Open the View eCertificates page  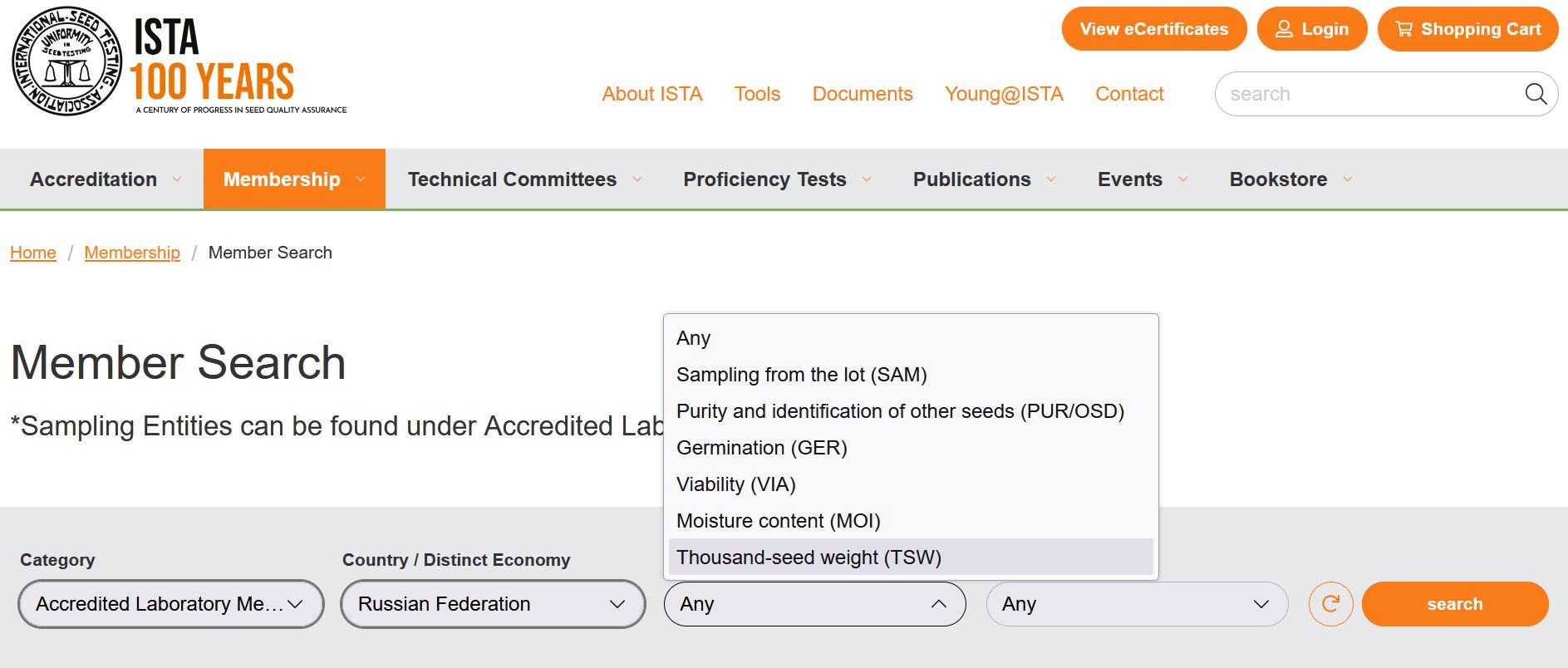(x=1153, y=29)
